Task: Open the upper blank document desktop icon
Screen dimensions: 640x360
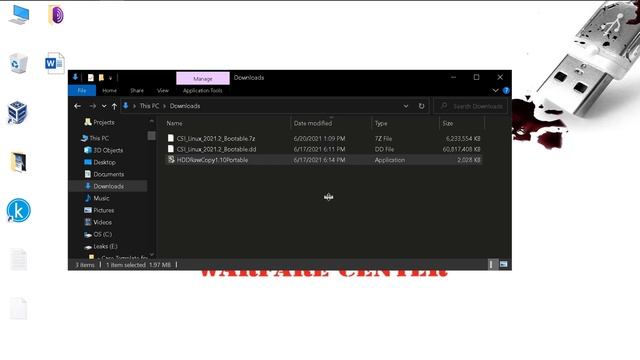Action: pos(18,259)
